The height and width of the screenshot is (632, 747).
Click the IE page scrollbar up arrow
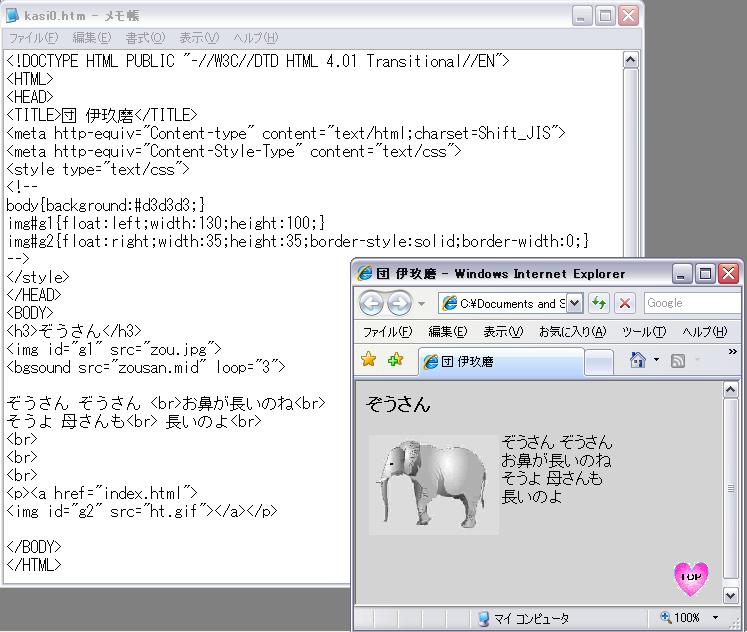(730, 390)
